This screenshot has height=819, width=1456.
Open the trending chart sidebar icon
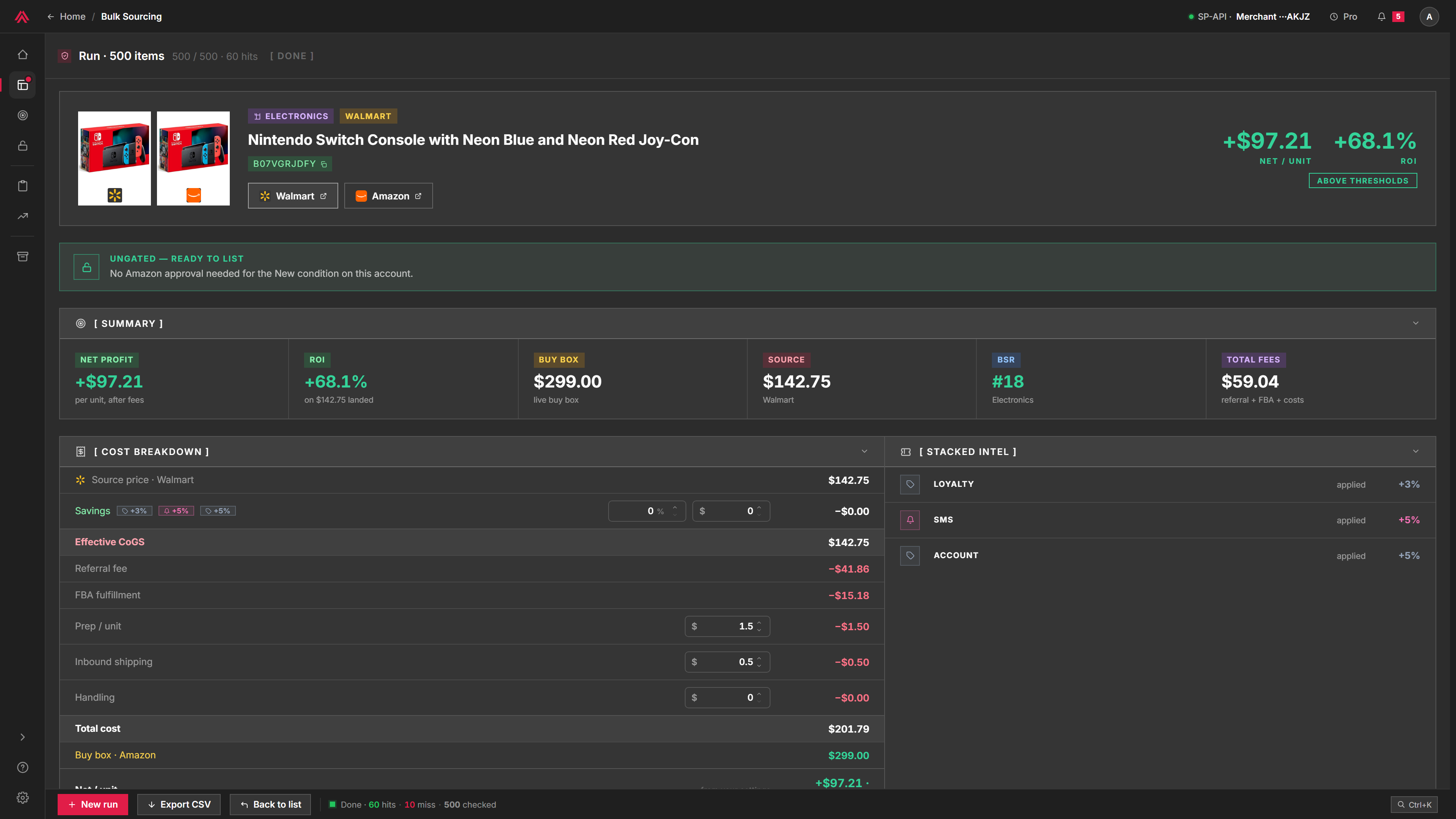point(23,216)
